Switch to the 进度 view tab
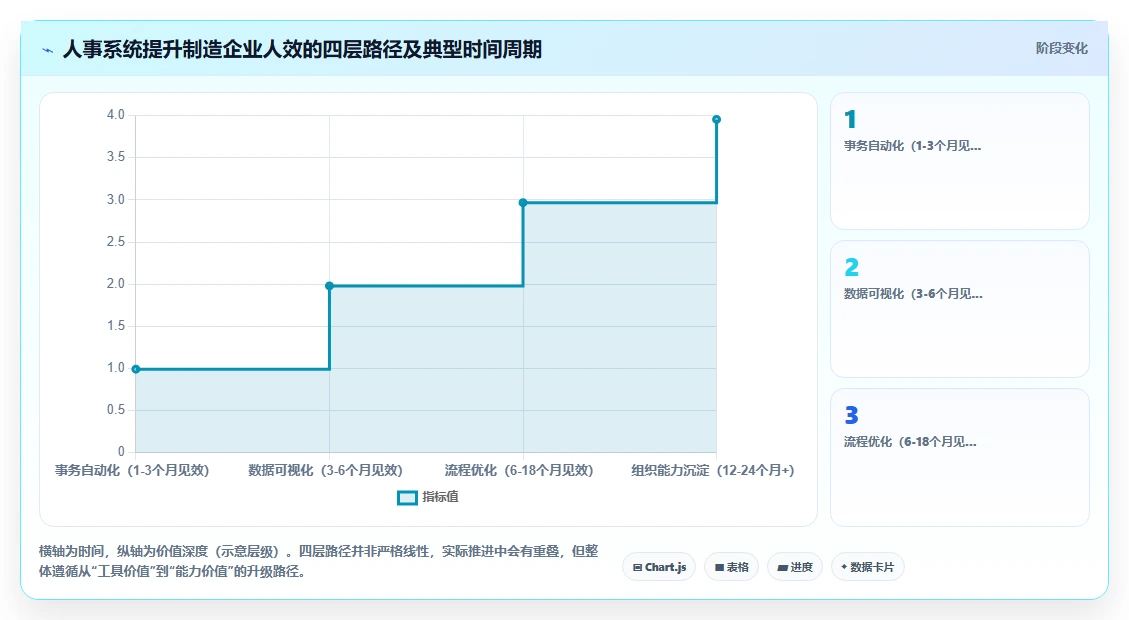1129x620 pixels. point(795,567)
